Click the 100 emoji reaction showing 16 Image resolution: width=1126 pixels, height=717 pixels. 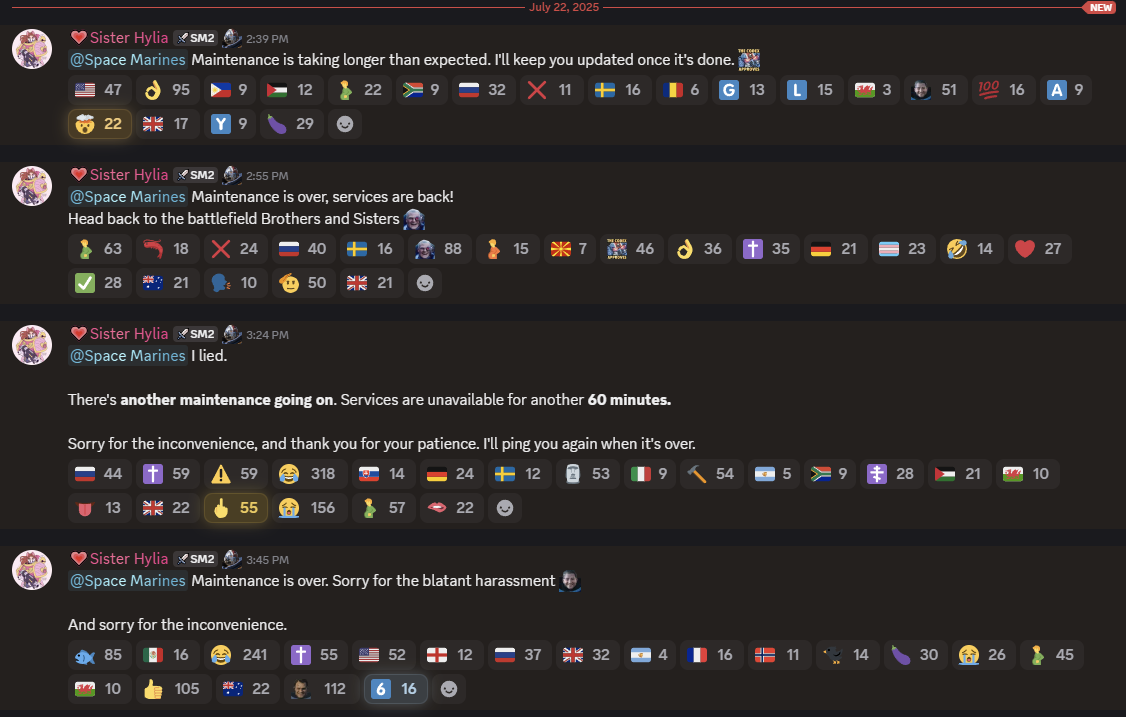coord(1003,90)
